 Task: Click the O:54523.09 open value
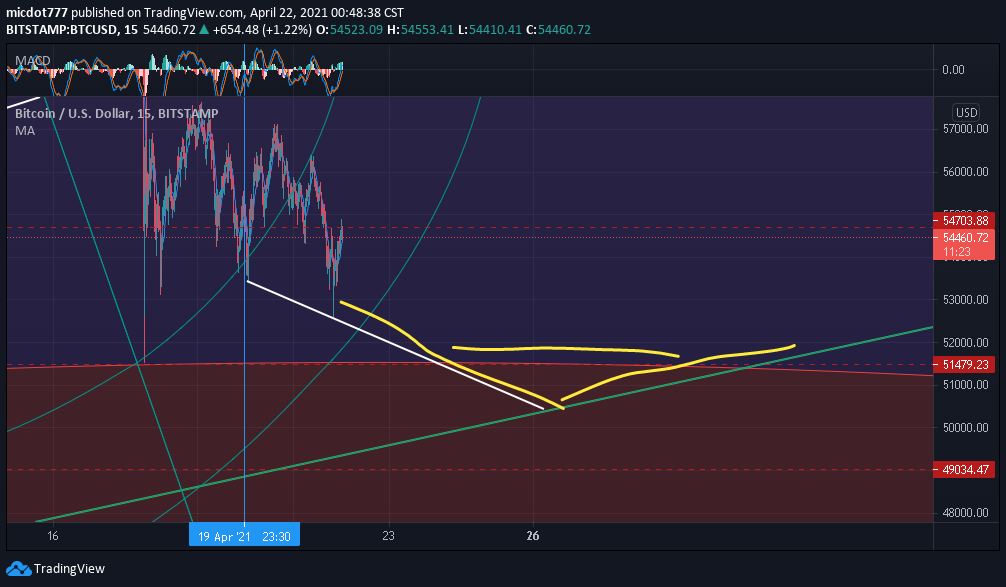[x=350, y=30]
